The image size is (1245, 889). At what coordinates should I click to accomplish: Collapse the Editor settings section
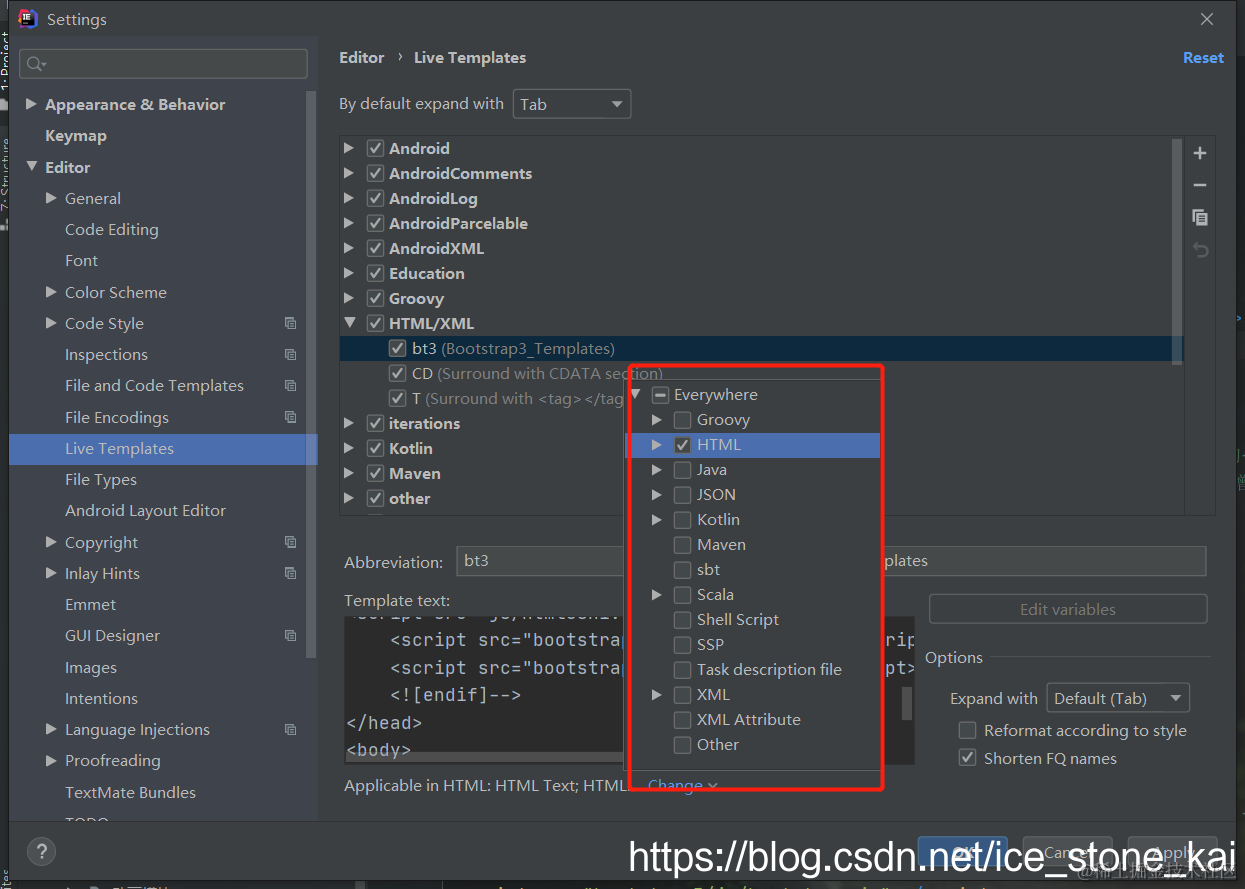[x=31, y=167]
